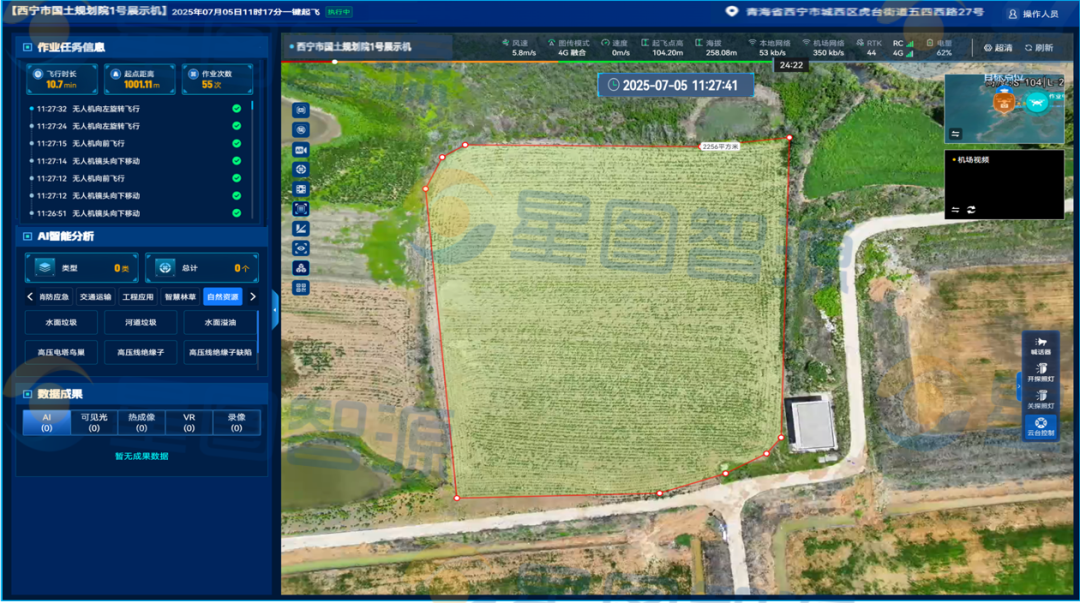Toggle 高压线绝缘子 detection
The width and height of the screenshot is (1080, 603).
[x=141, y=352]
